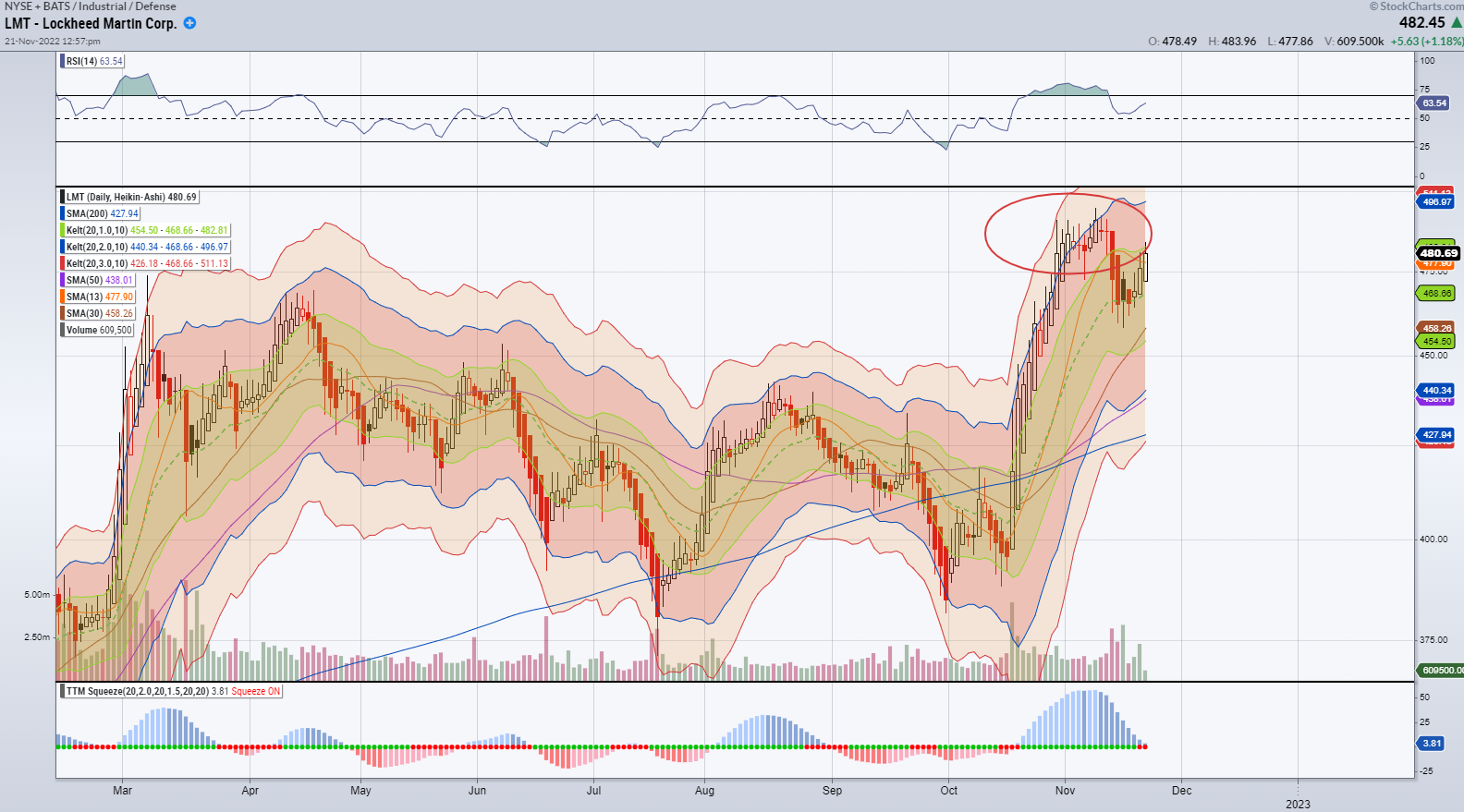This screenshot has width=1464, height=812.
Task: Click the 2023 year label on the date axis
Action: tap(1298, 804)
